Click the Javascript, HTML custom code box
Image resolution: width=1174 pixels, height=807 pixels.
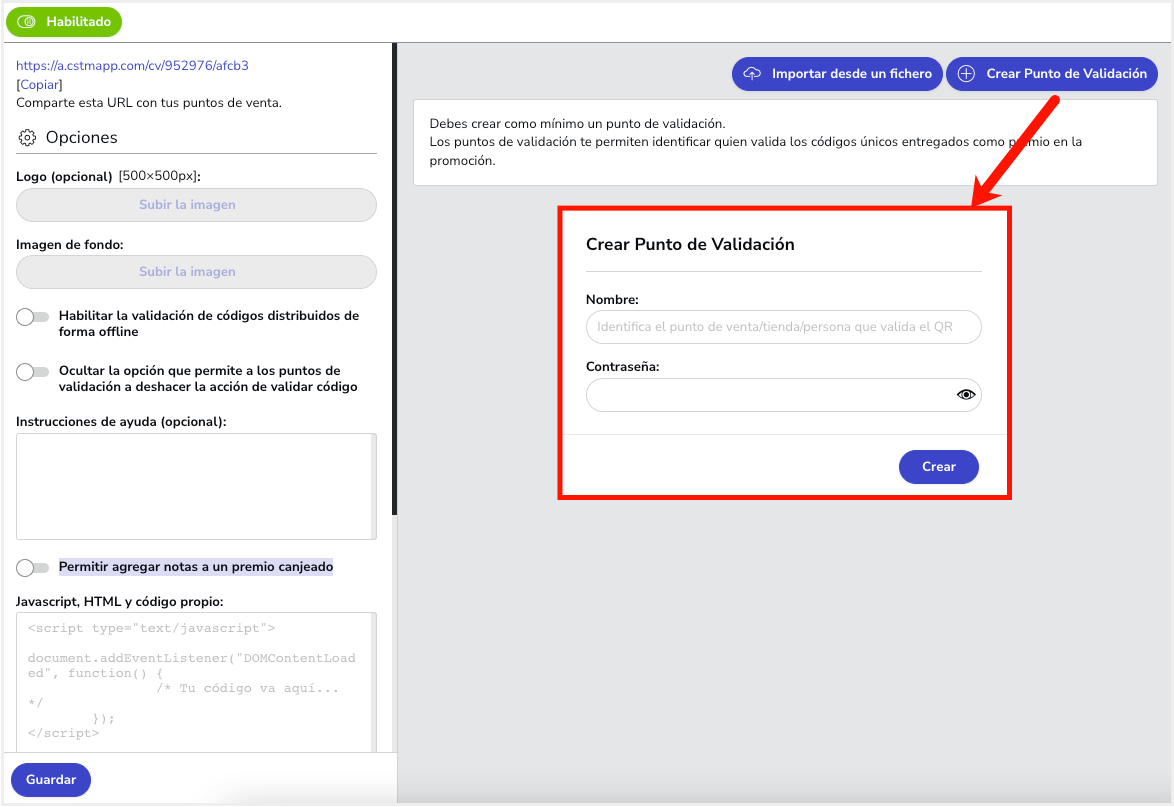point(196,682)
